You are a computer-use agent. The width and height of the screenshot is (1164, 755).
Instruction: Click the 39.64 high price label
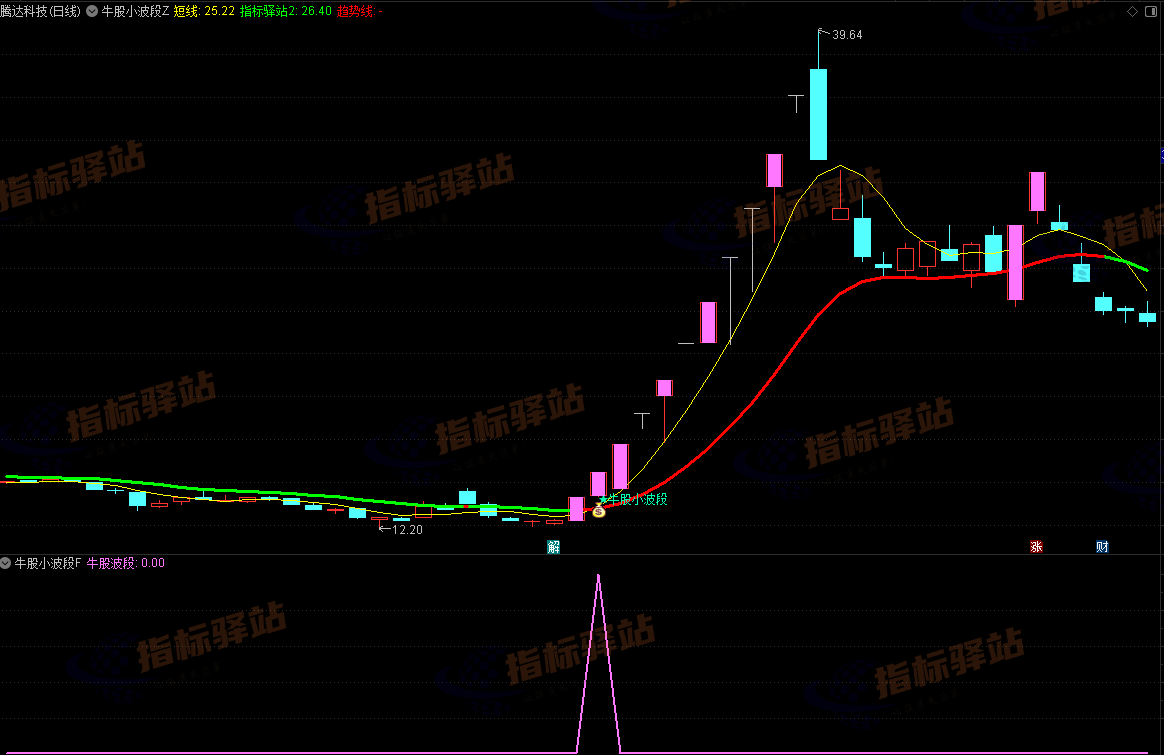(847, 35)
